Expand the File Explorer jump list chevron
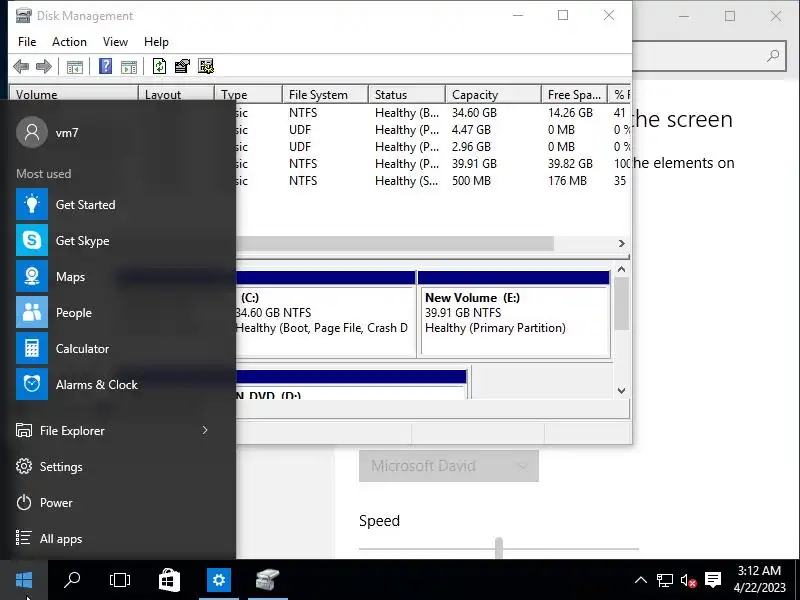The width and height of the screenshot is (800, 600). click(205, 430)
